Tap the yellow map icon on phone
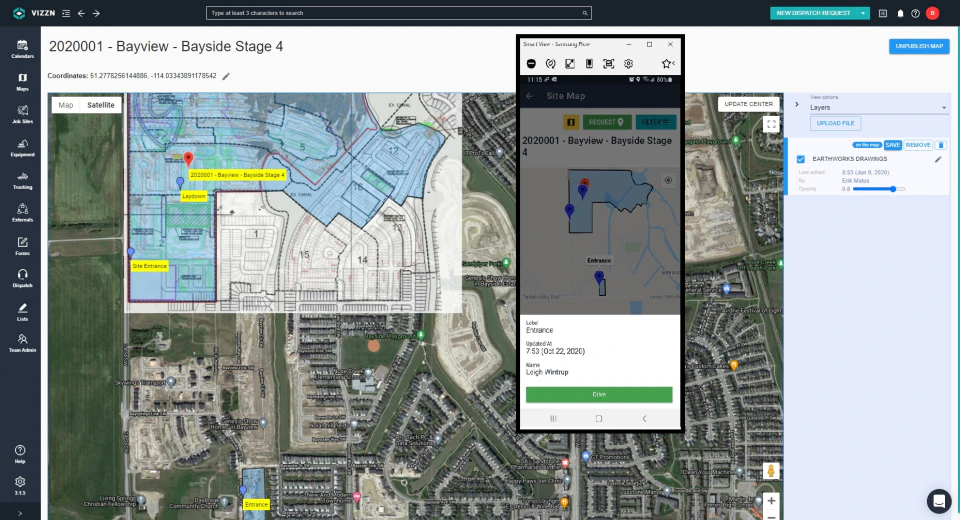960x520 pixels. click(x=571, y=122)
